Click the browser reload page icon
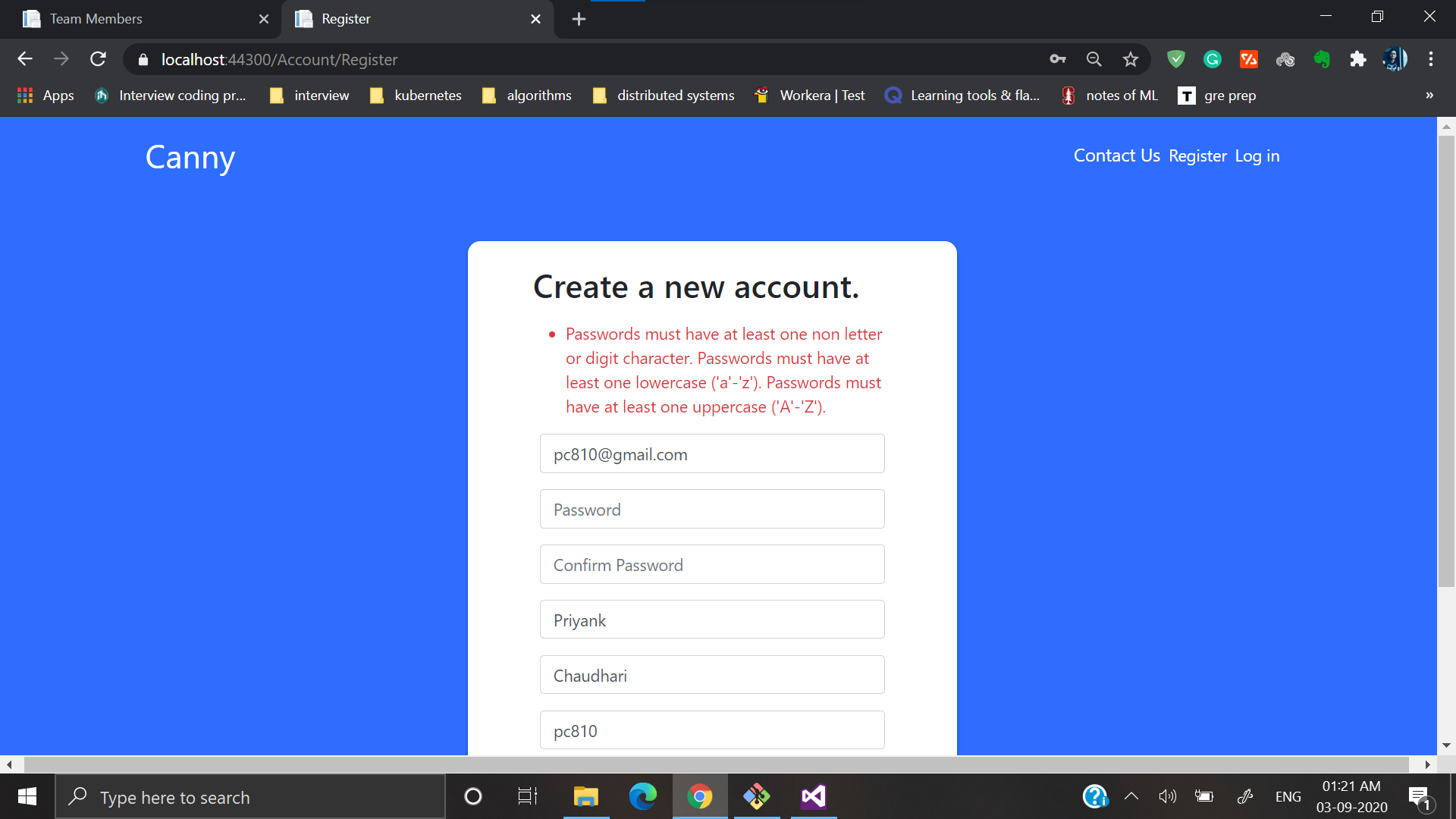This screenshot has width=1456, height=819. [x=98, y=59]
